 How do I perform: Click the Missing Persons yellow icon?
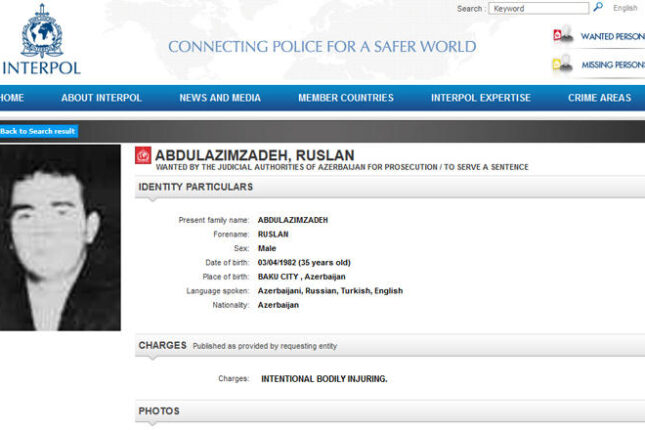563,63
